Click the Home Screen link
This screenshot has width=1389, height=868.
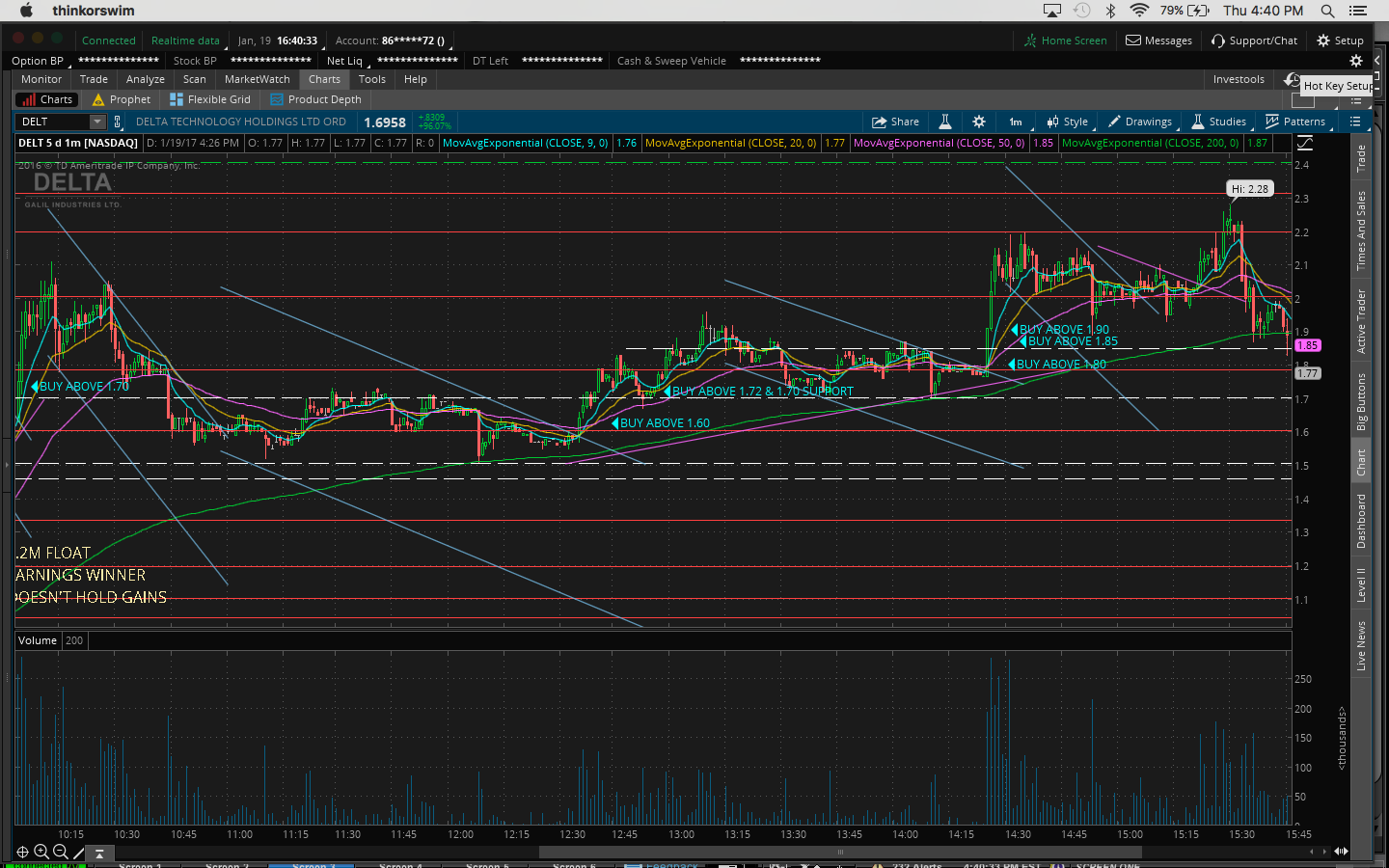1065,41
